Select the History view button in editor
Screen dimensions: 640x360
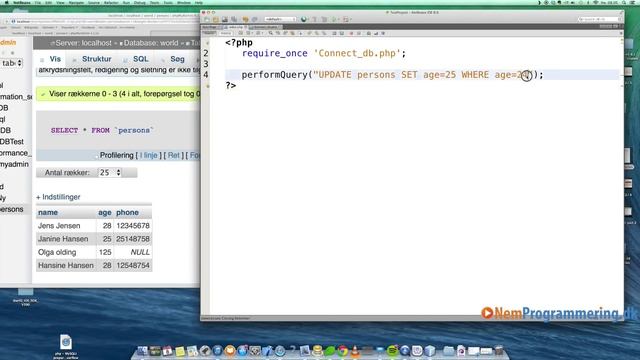point(226,33)
